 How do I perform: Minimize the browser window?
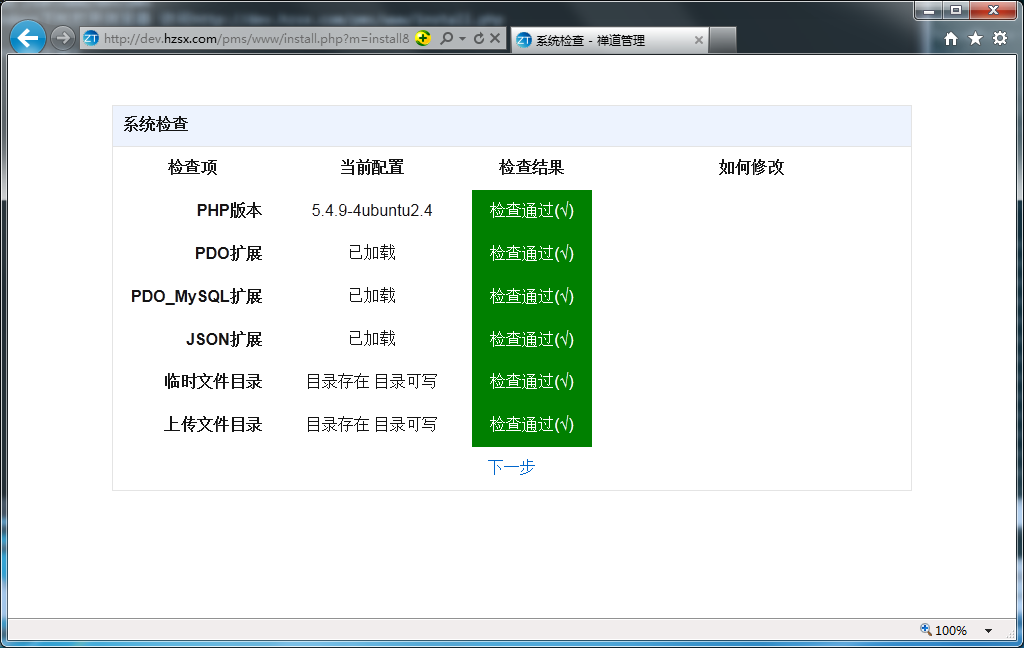tap(928, 10)
